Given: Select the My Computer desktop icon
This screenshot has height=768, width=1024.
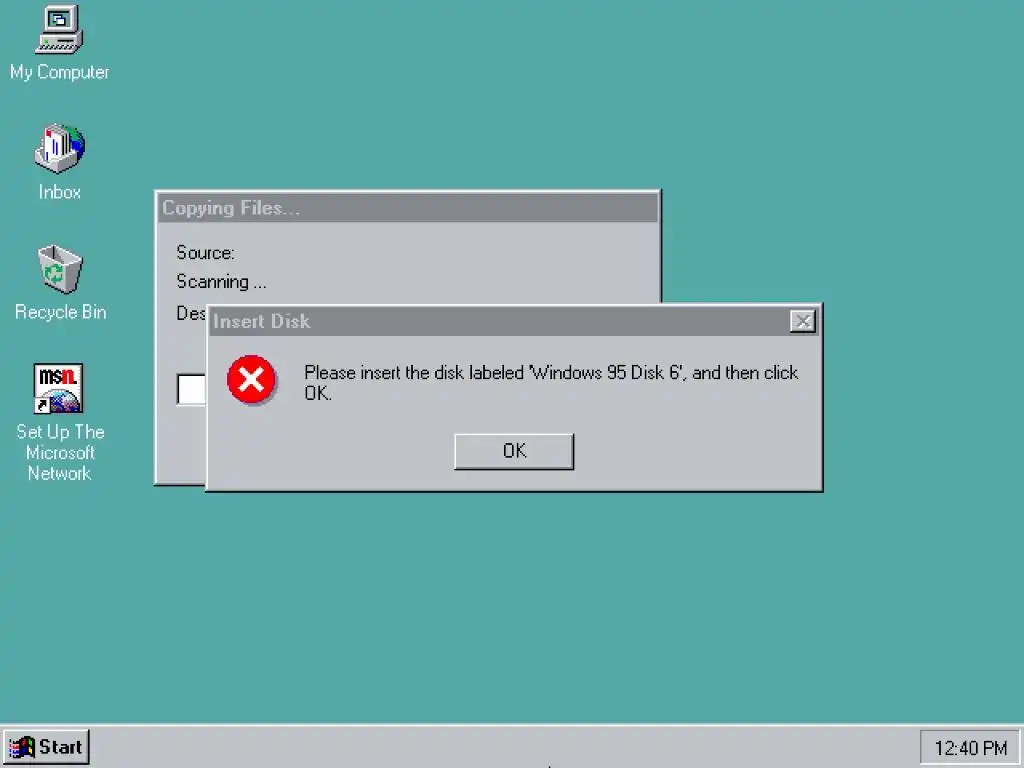Looking at the screenshot, I should coord(59,29).
